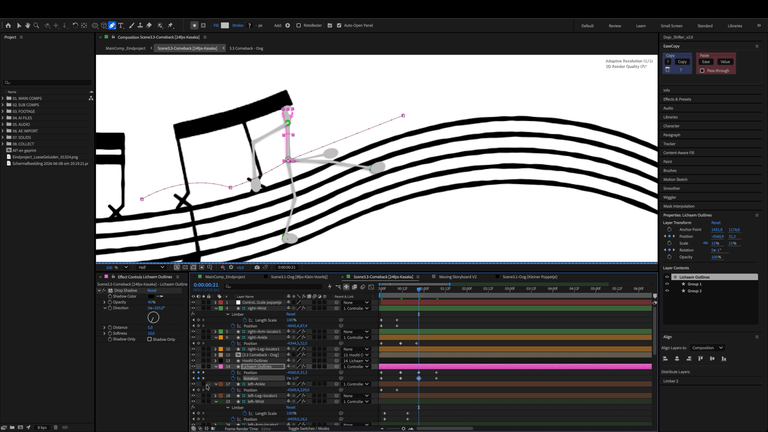Open the Graph Editor button in timeline
Screen dimensions: 768x432
point(371,287)
